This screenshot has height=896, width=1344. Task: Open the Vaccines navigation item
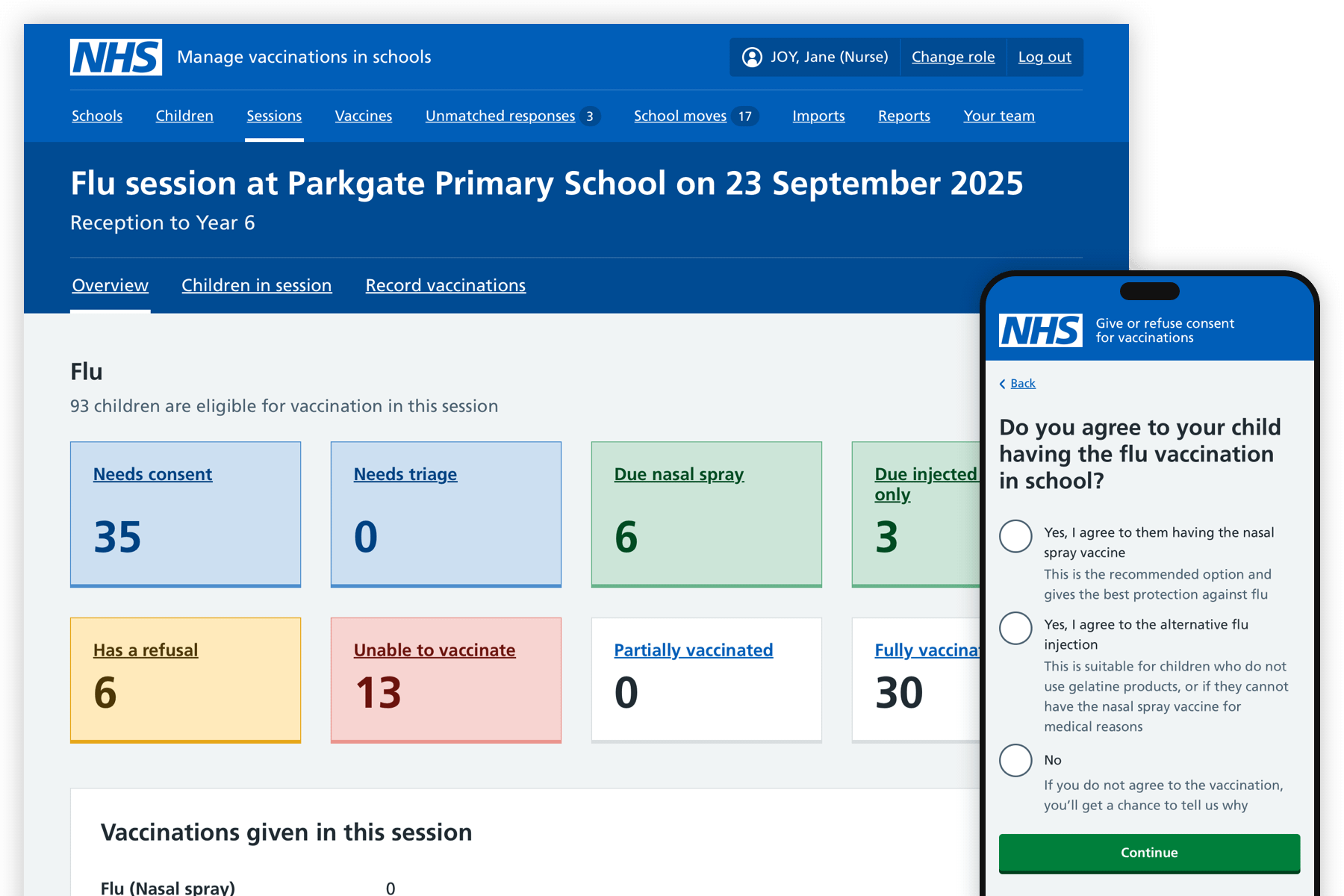[x=364, y=116]
